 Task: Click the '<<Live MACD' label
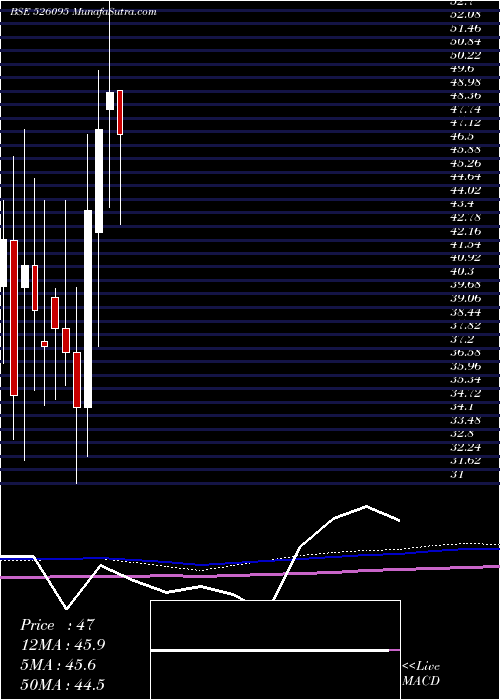coord(421,674)
